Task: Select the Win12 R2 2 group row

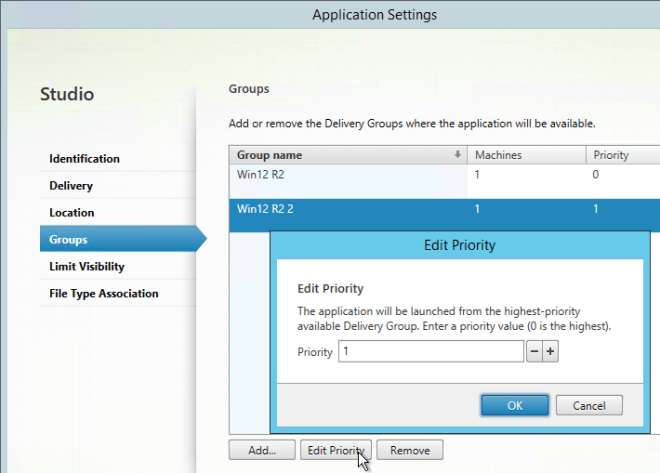Action: click(x=350, y=210)
